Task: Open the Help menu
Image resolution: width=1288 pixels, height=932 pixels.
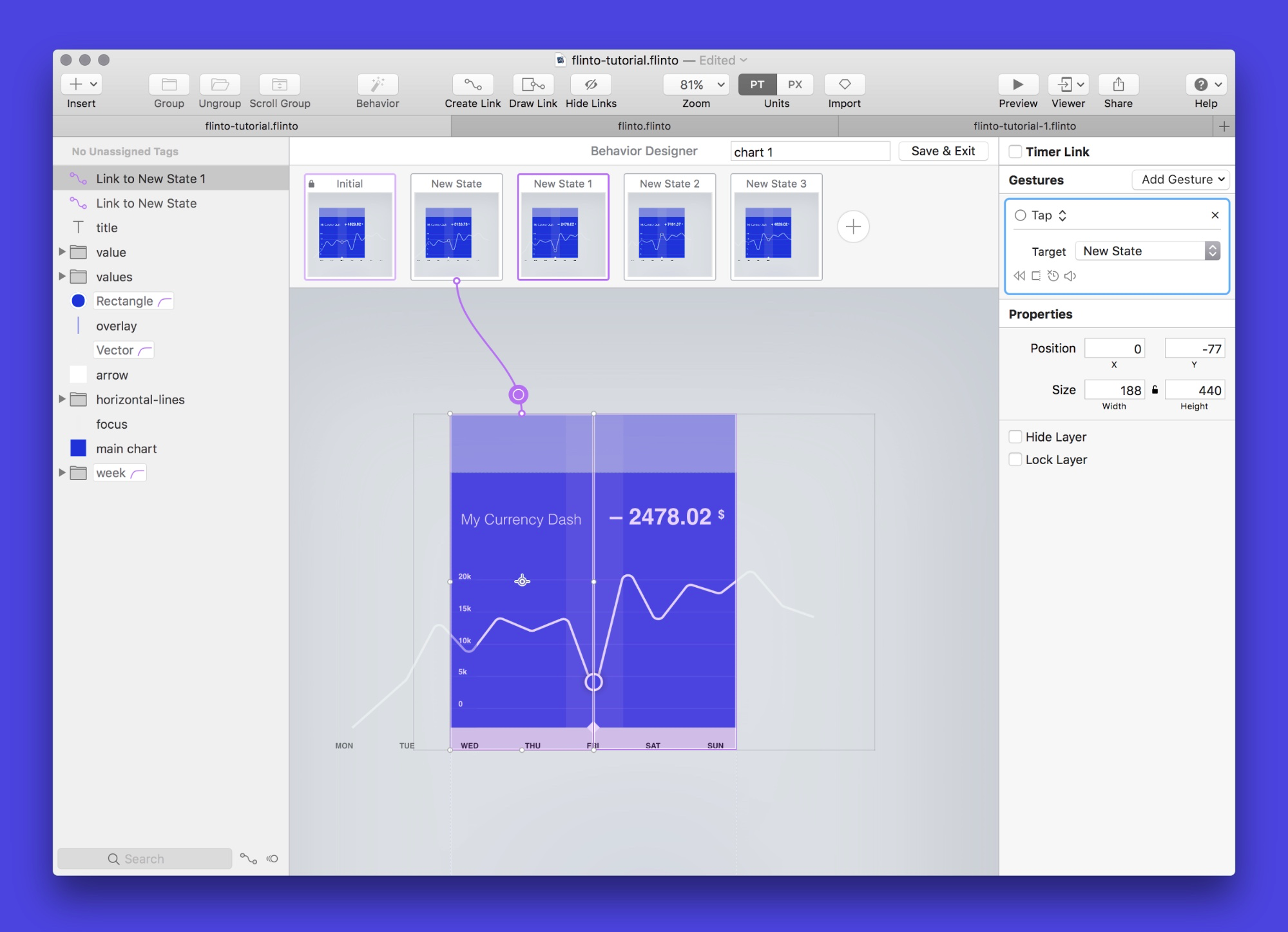Action: pos(1206,84)
